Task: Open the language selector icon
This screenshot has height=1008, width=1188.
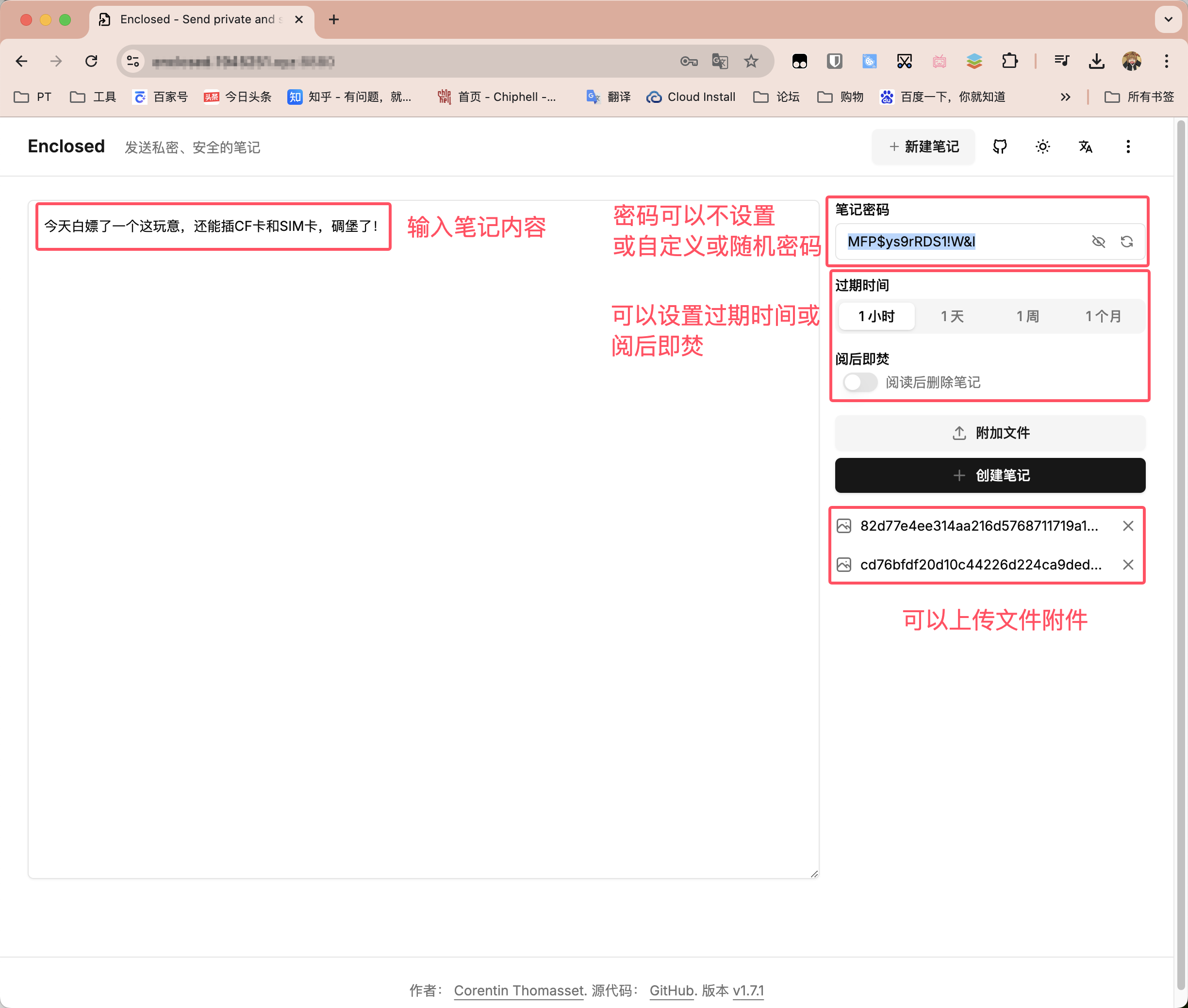Action: click(1085, 147)
